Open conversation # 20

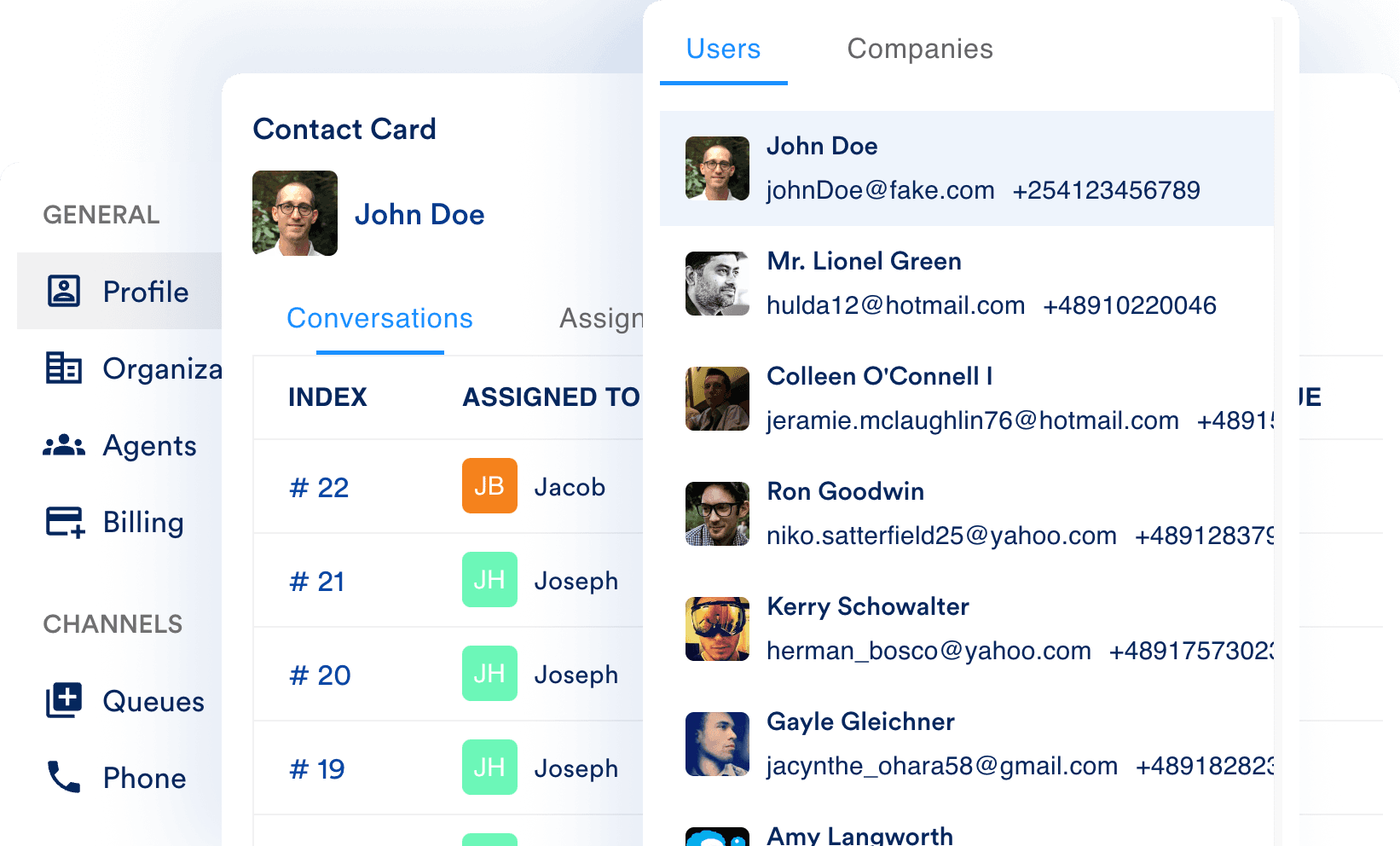320,675
